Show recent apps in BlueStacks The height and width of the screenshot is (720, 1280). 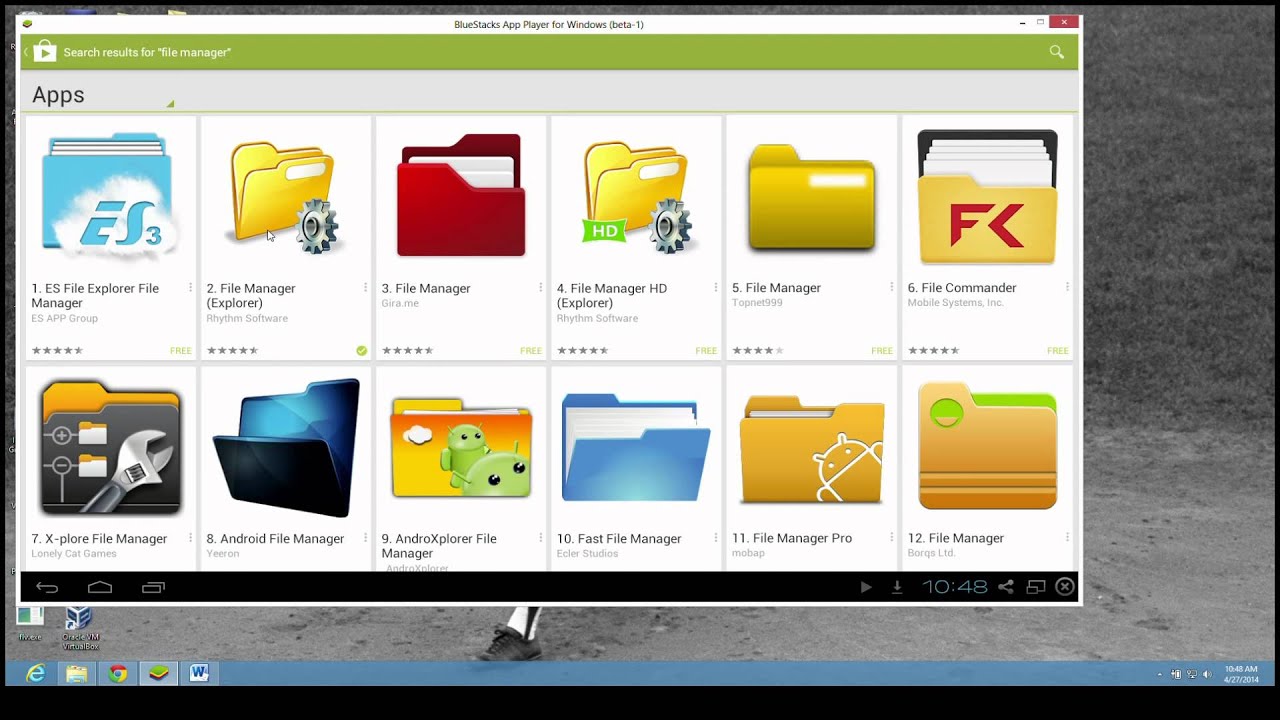[x=153, y=587]
